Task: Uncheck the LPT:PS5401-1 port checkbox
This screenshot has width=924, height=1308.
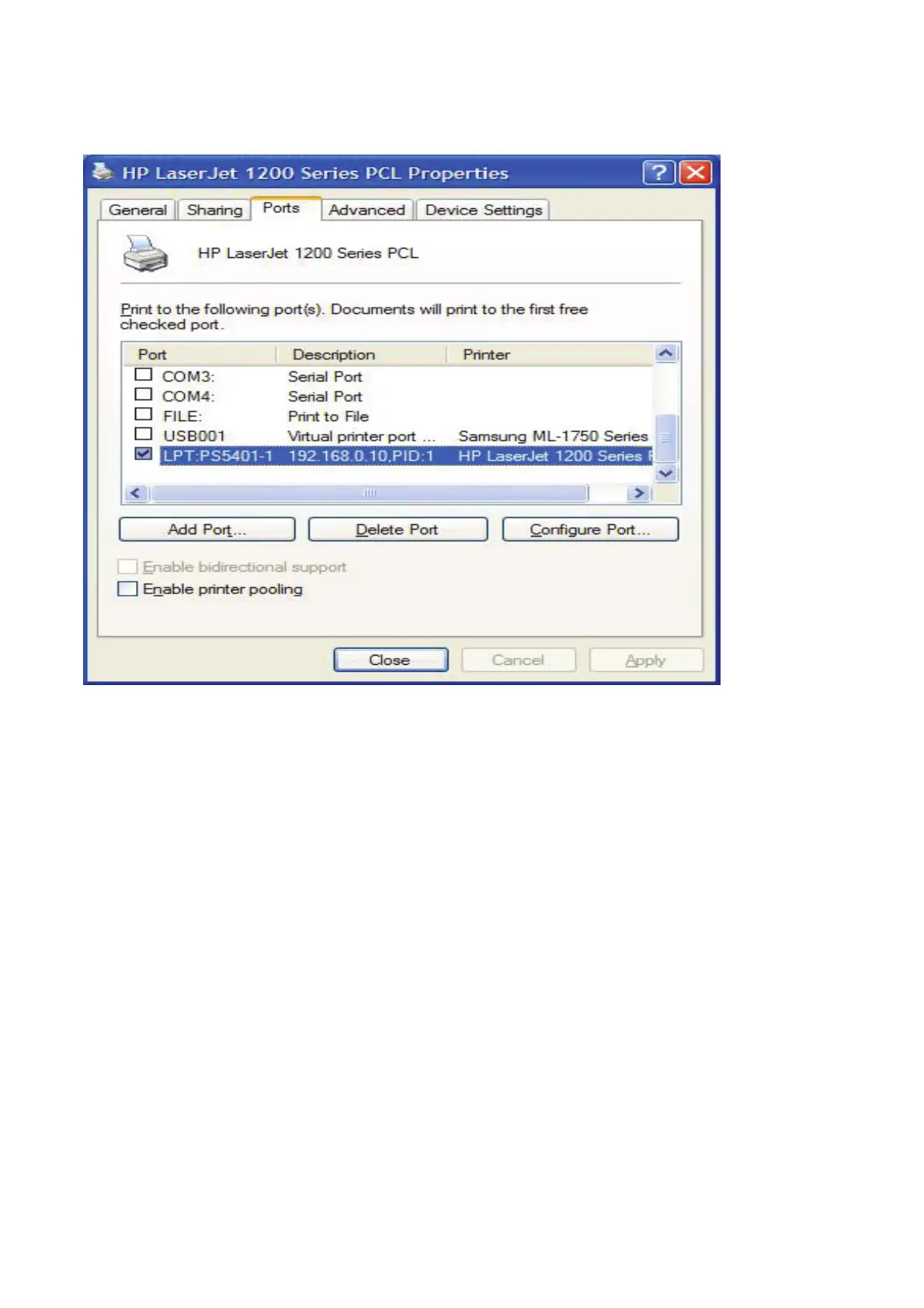Action: coord(143,454)
